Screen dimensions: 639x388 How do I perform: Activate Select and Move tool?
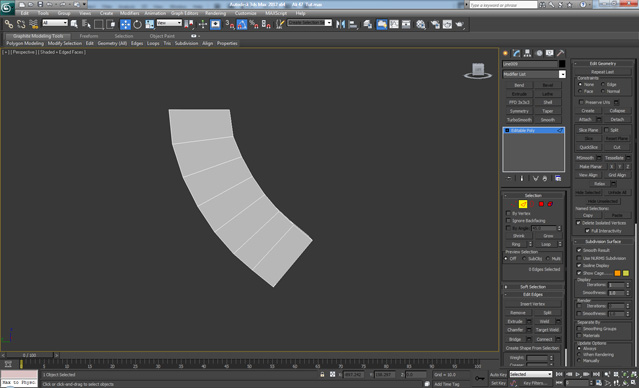click(126, 24)
